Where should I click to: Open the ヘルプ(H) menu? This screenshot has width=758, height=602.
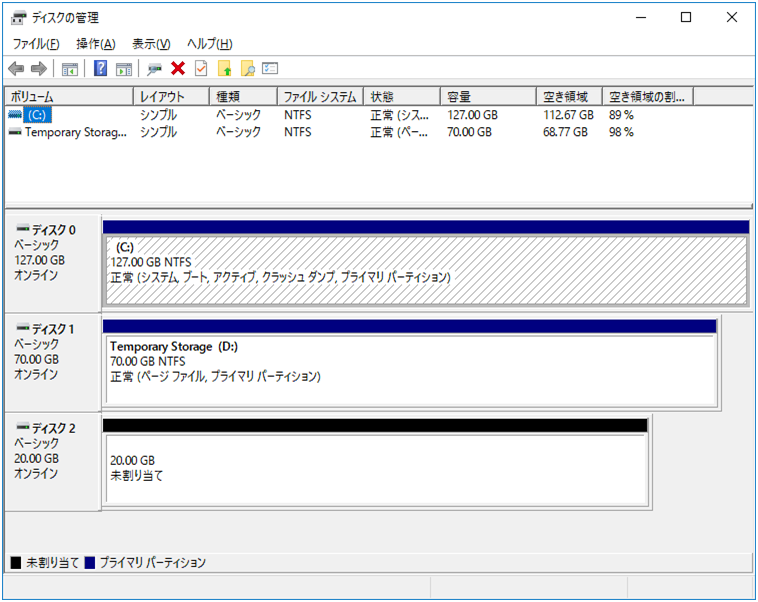click(210, 44)
